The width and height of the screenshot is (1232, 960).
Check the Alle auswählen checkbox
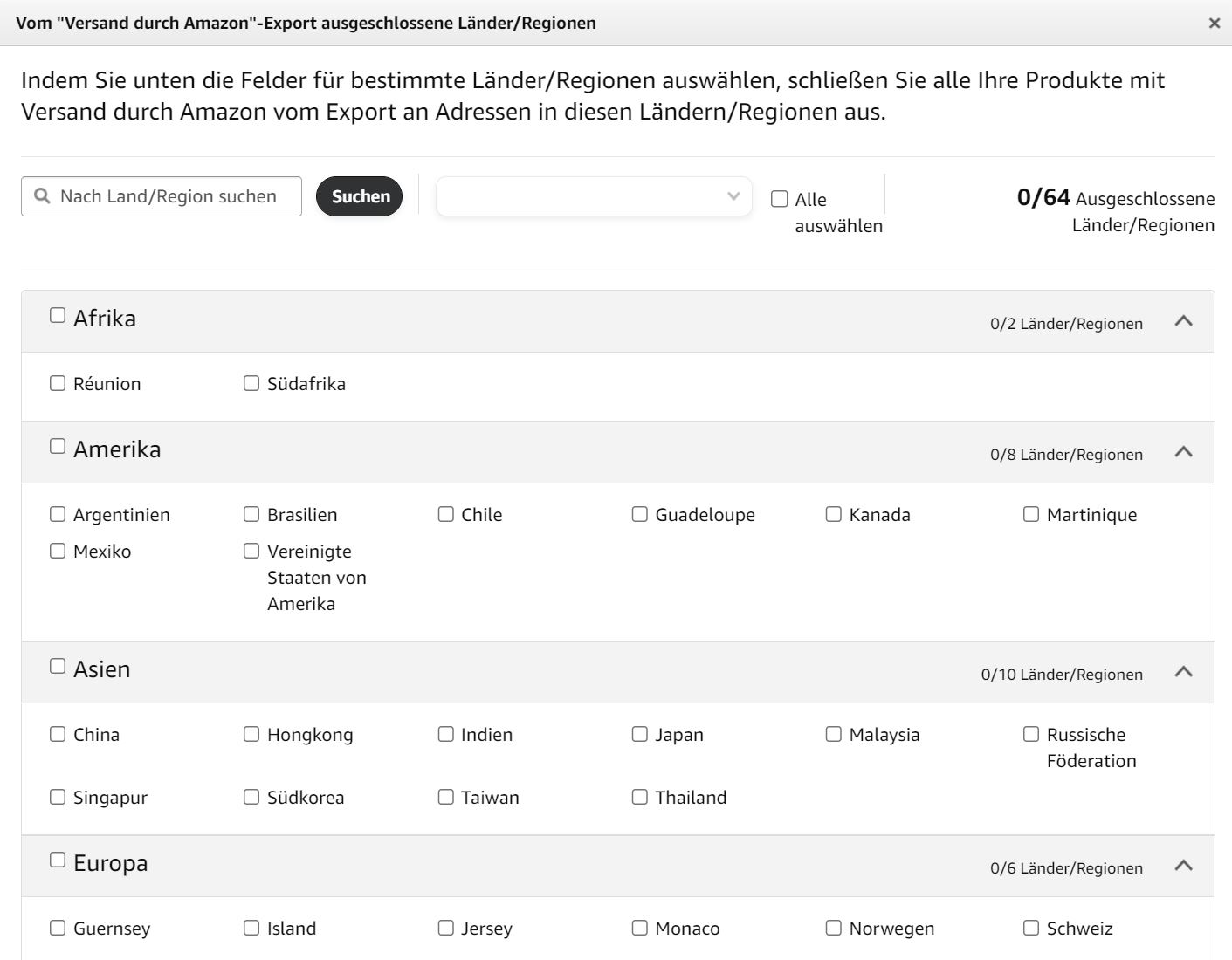pyautogui.click(x=780, y=199)
